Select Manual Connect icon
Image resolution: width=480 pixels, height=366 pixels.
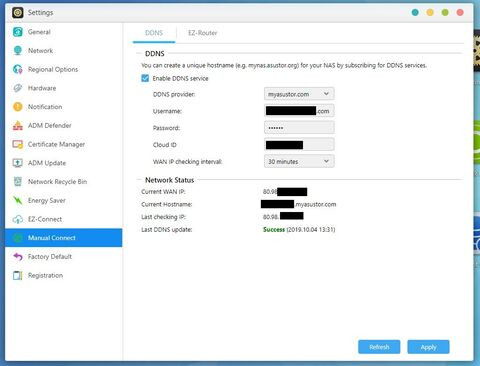click(18, 238)
